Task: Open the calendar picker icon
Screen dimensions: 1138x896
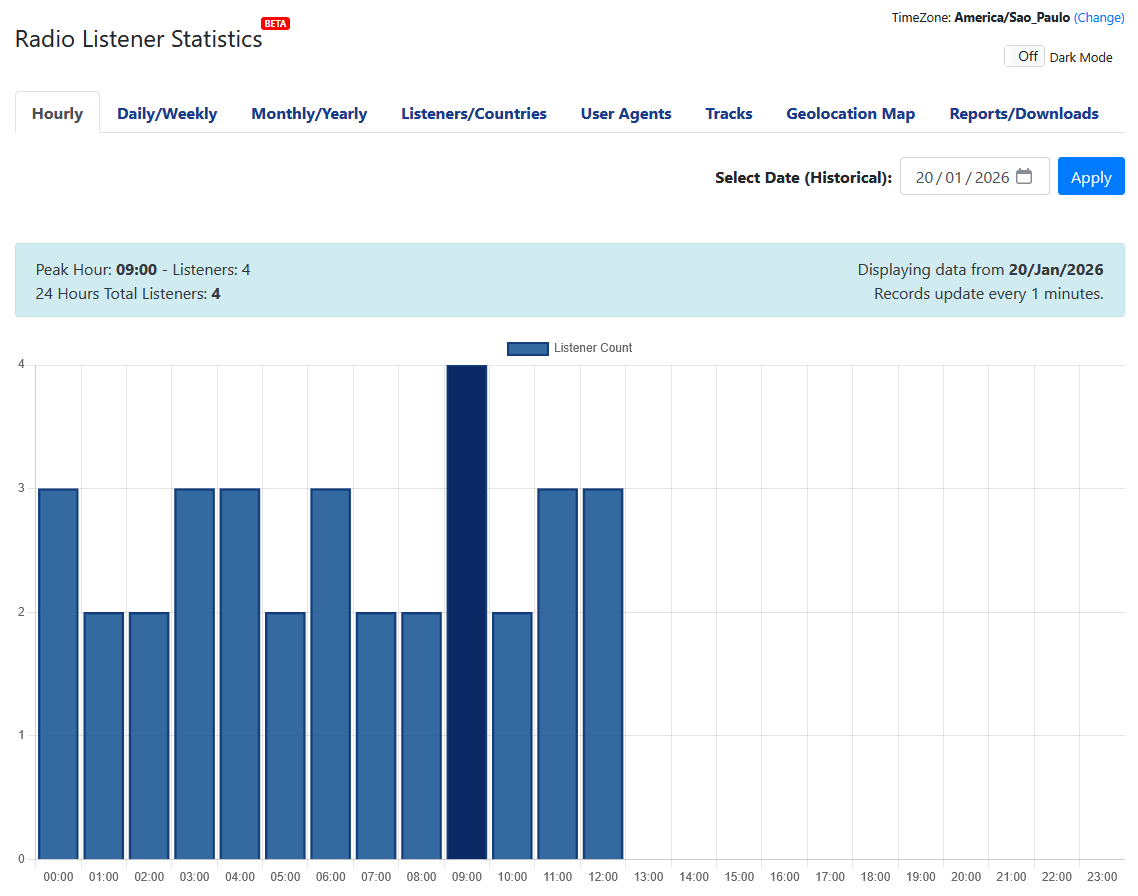Action: pyautogui.click(x=1024, y=177)
